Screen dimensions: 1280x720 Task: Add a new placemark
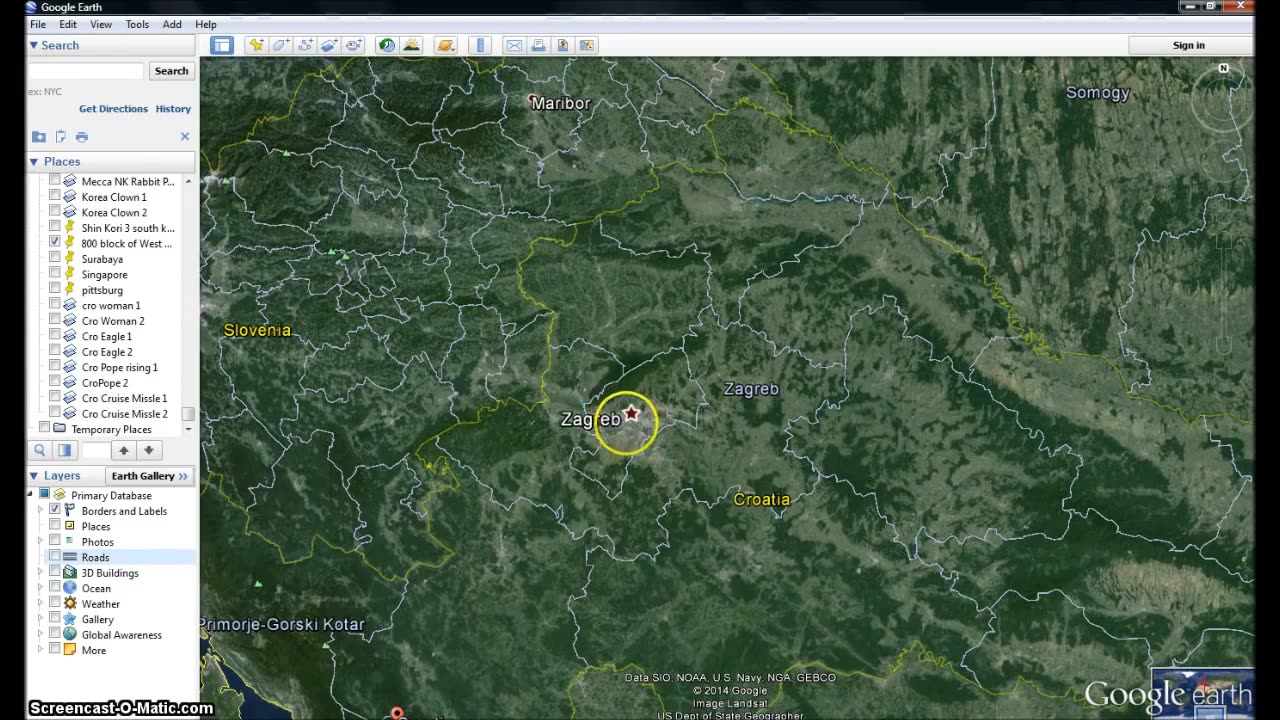(x=257, y=45)
